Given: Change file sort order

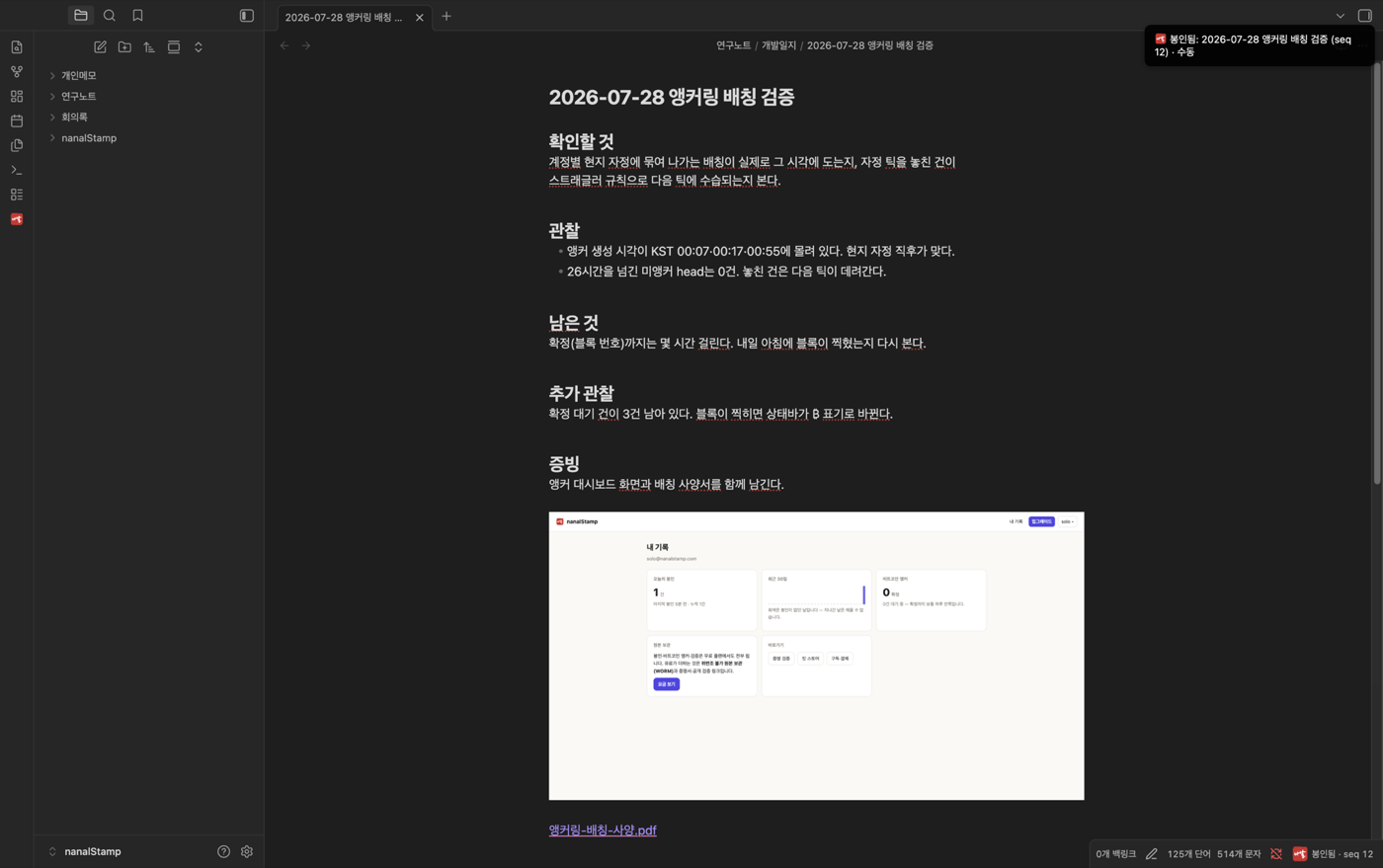Looking at the screenshot, I should click(149, 47).
